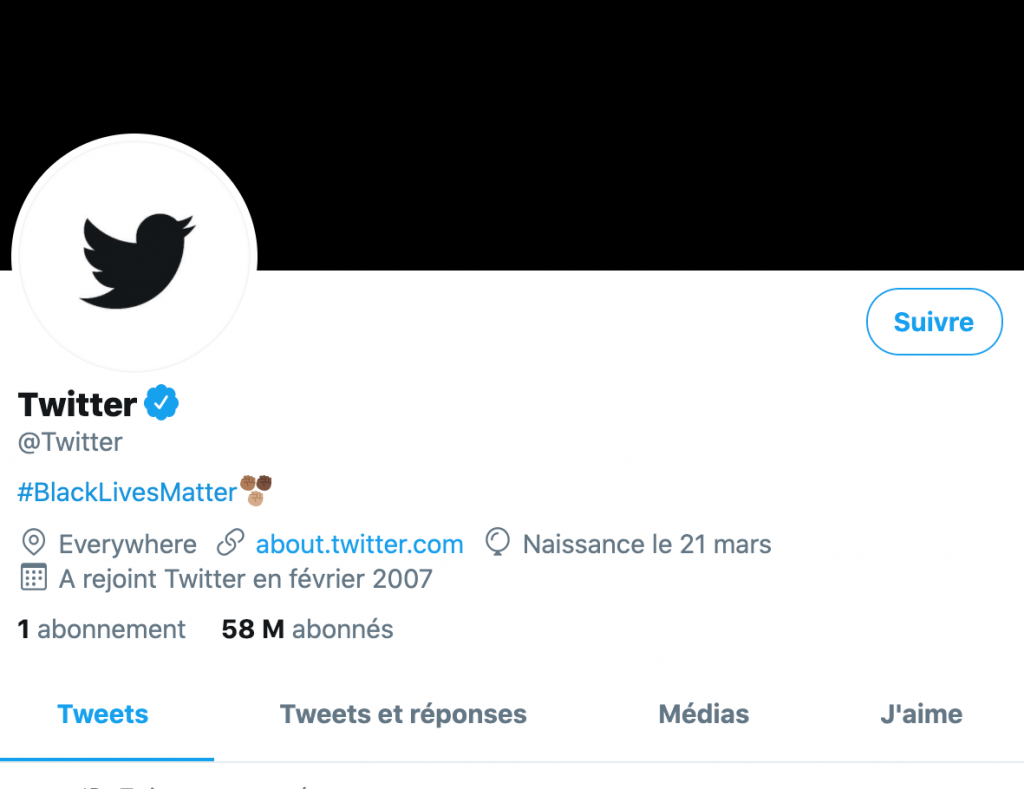Click the Suivre follow button
This screenshot has height=789, width=1024.
click(x=933, y=322)
